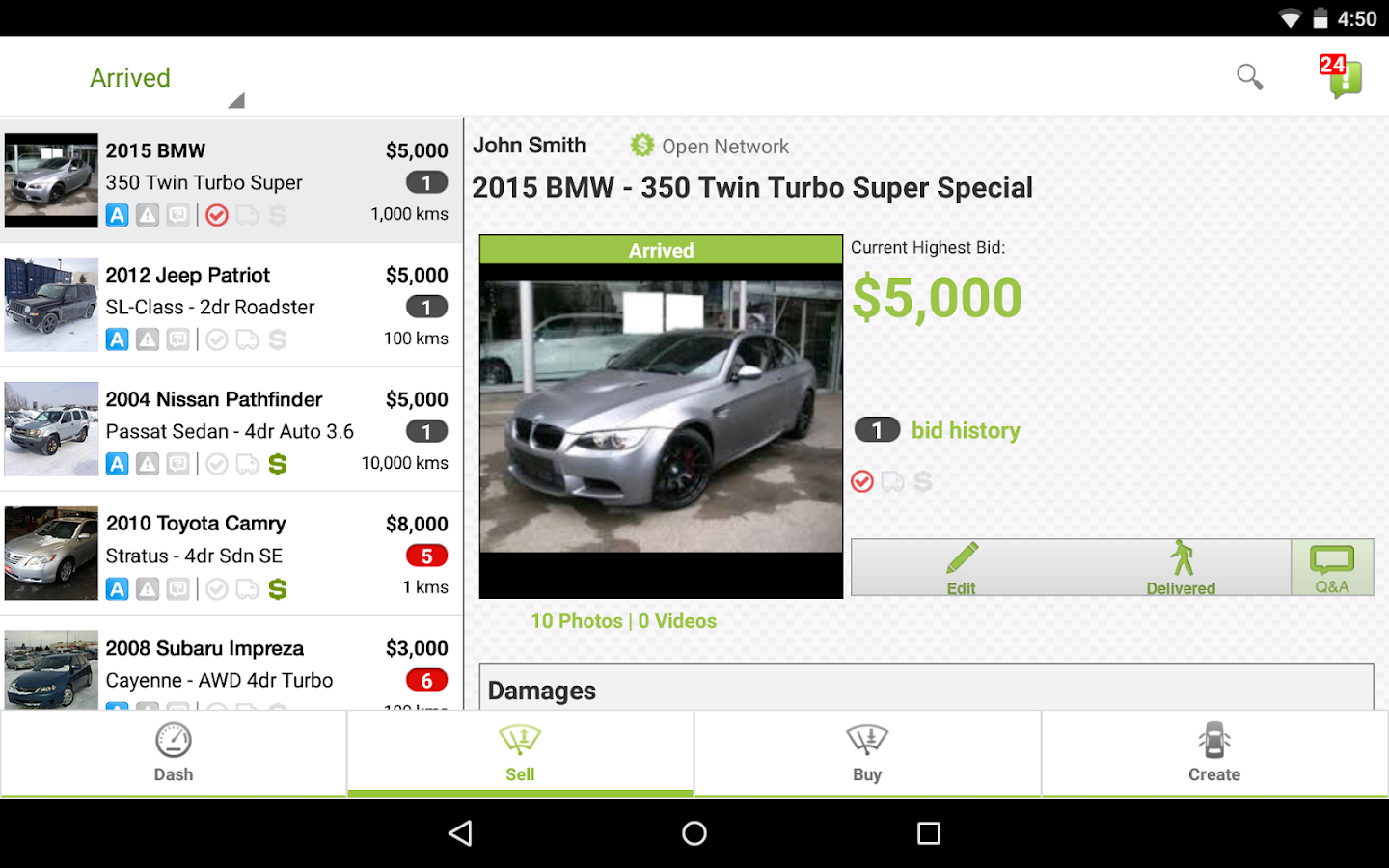The image size is (1389, 868).
Task: View 10 Photos | 0 Videos link
Action: [624, 621]
